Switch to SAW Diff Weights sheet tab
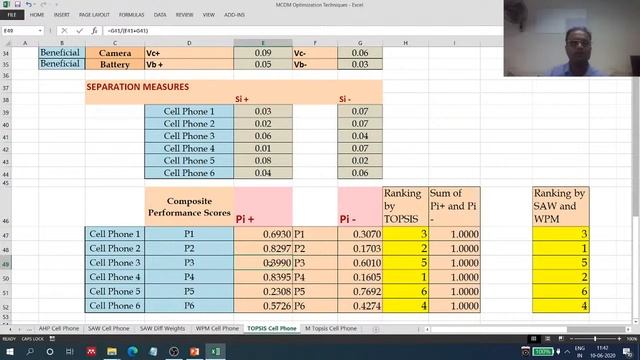Image resolution: width=640 pixels, height=360 pixels. pos(162,328)
